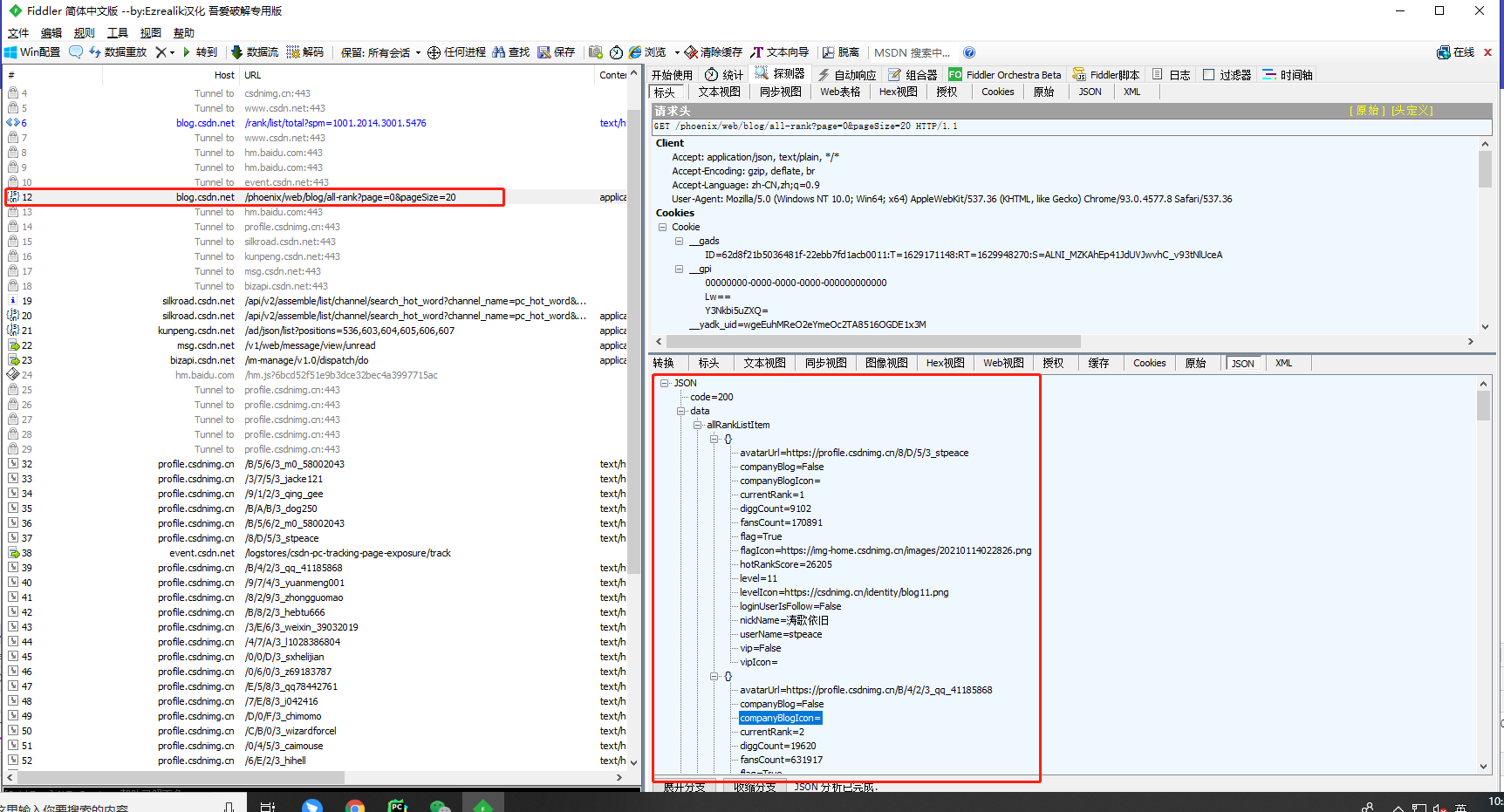Close the toolbar with red X
Viewport: 1504px width, 812px height.
(1487, 52)
